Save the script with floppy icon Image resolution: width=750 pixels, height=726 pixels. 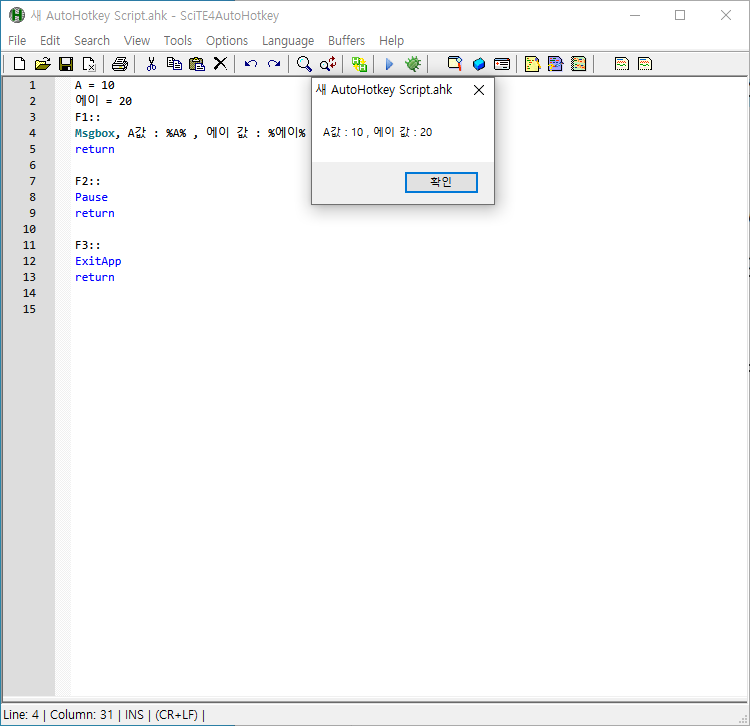tap(66, 64)
